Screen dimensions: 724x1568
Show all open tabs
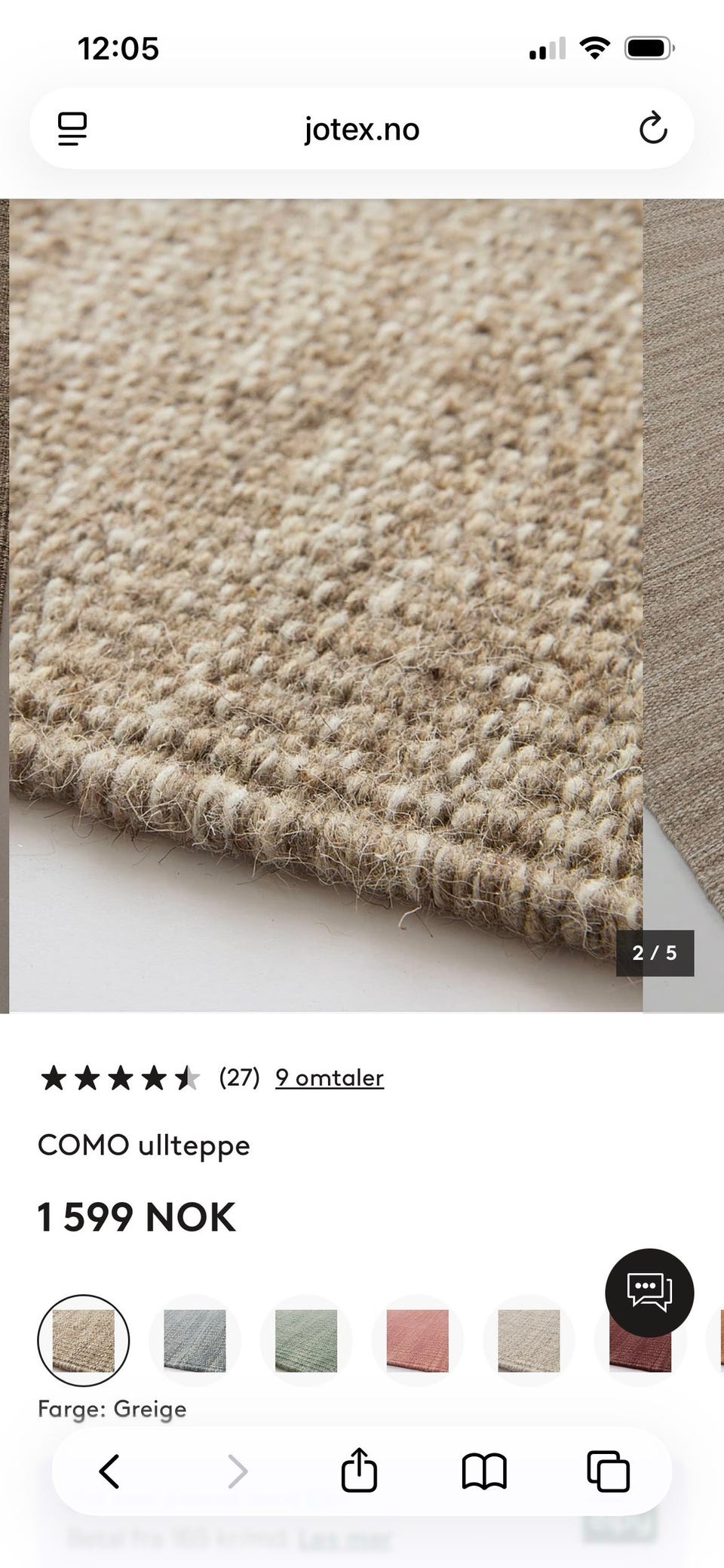point(608,1471)
